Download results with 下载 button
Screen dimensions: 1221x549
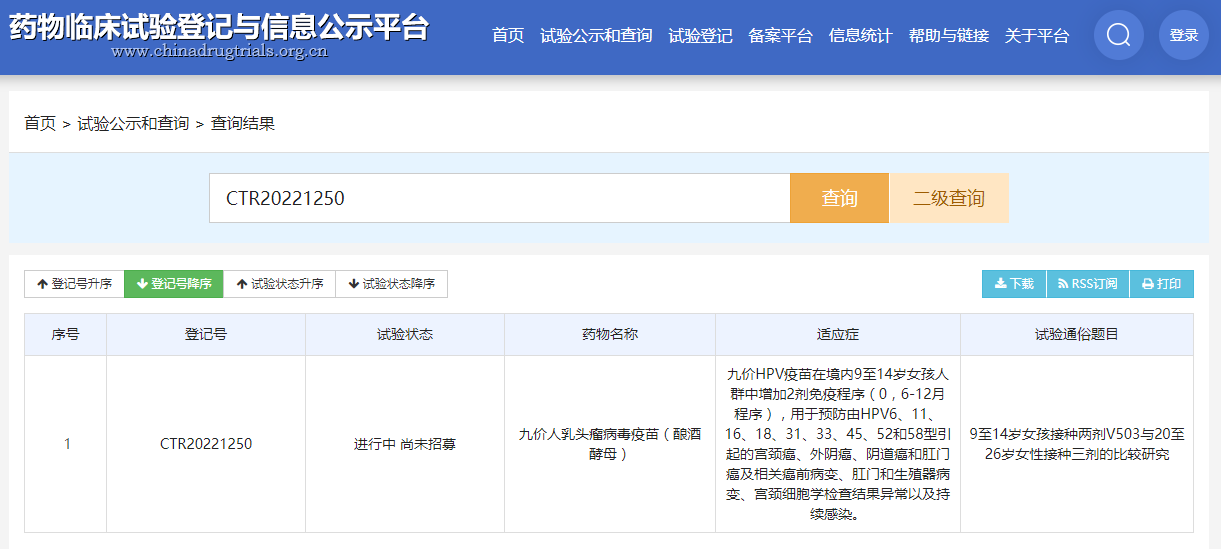(x=1014, y=284)
